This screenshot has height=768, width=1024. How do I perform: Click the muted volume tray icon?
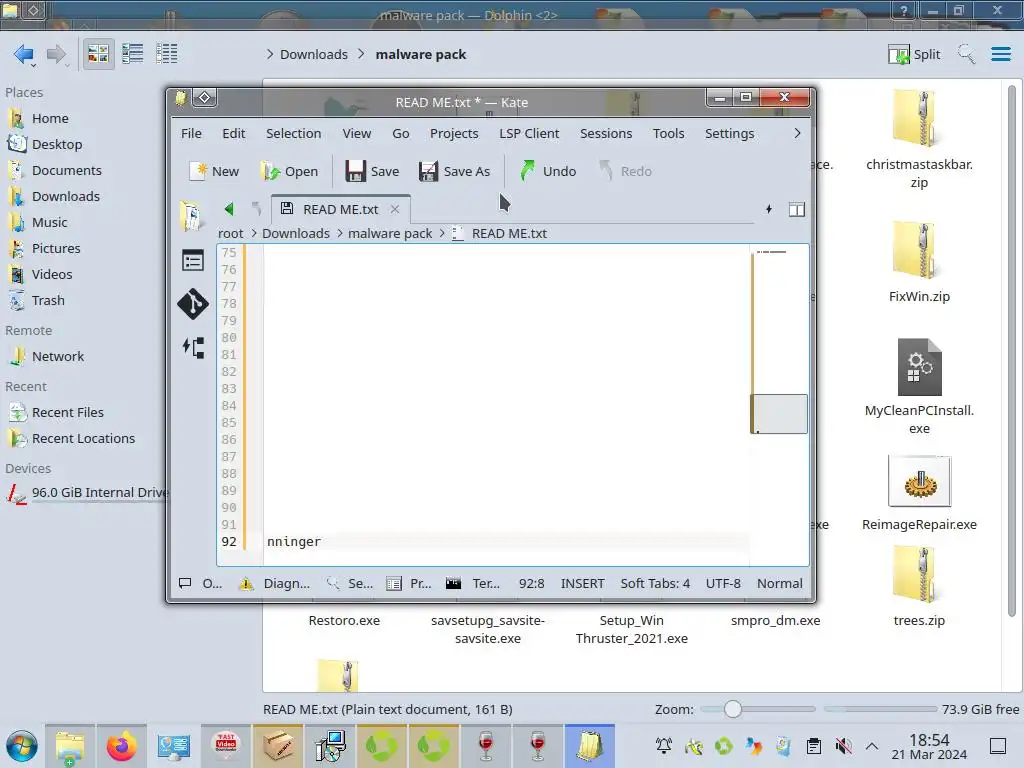pos(843,746)
